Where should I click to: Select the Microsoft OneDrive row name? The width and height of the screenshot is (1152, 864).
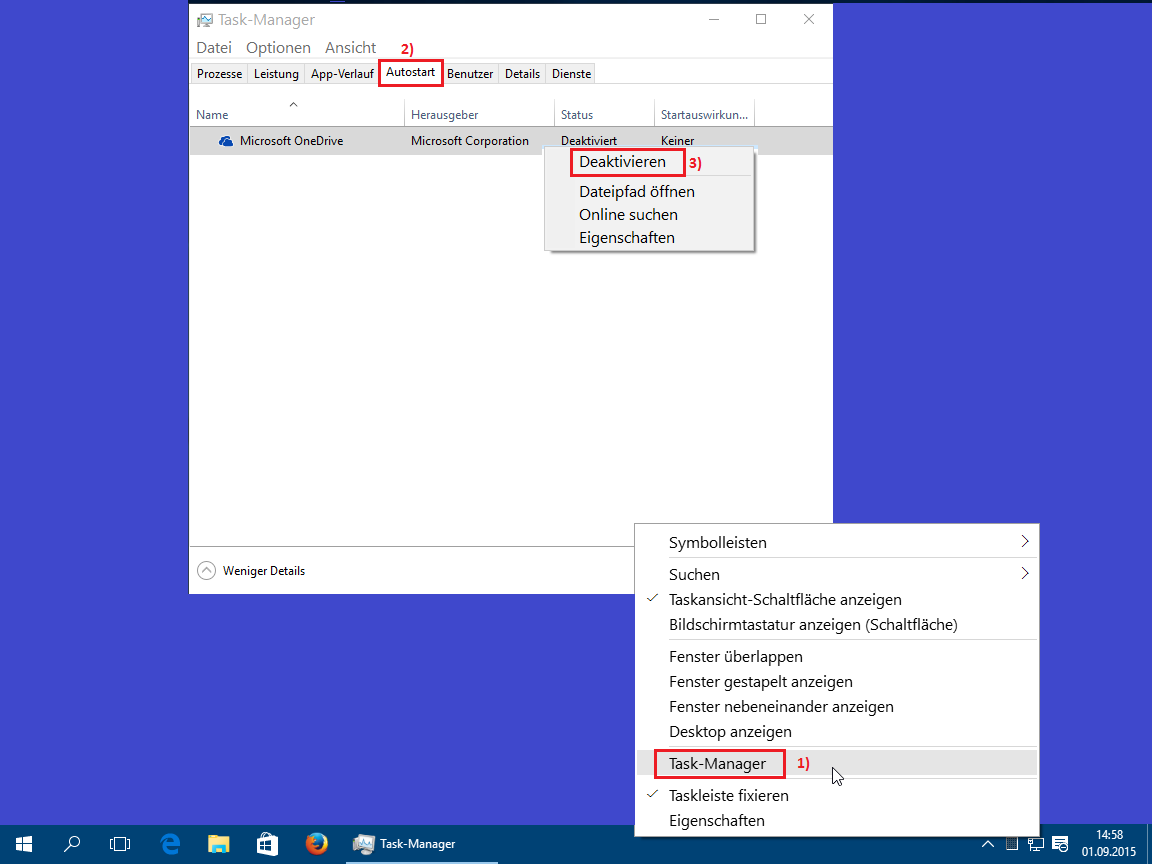point(292,141)
